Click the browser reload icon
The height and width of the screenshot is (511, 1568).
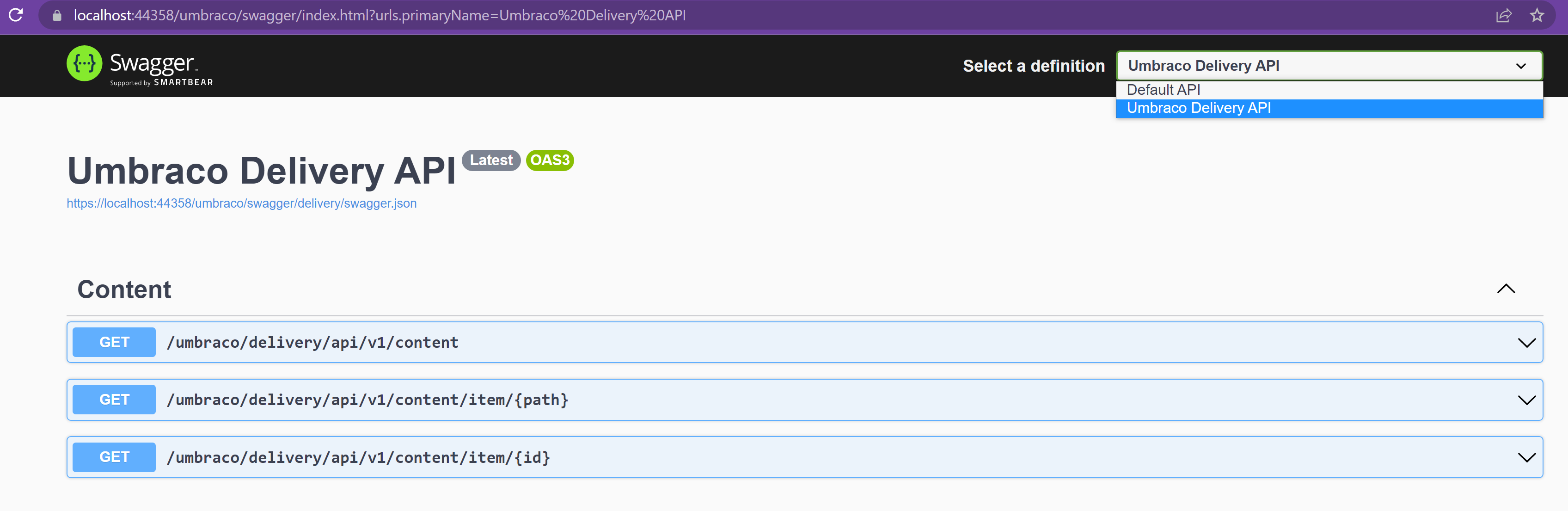pyautogui.click(x=16, y=15)
